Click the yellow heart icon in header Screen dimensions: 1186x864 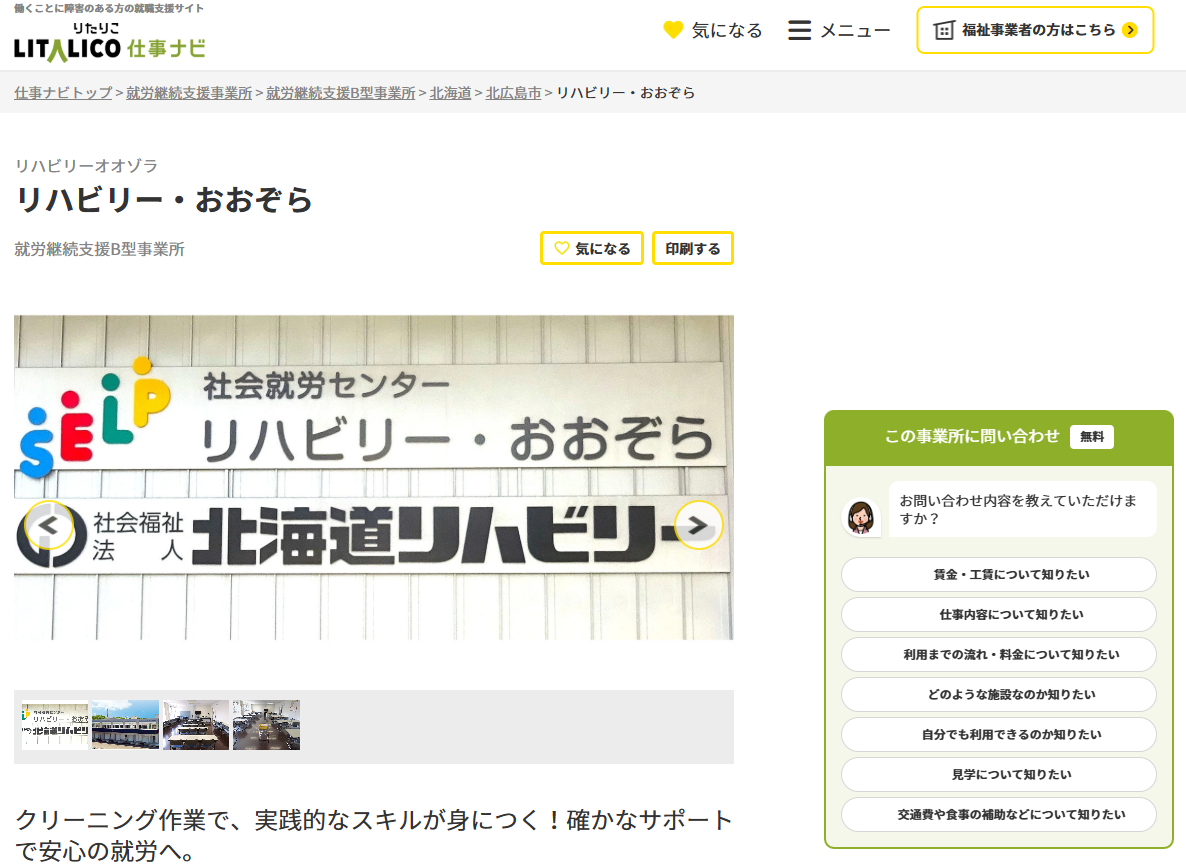point(672,30)
